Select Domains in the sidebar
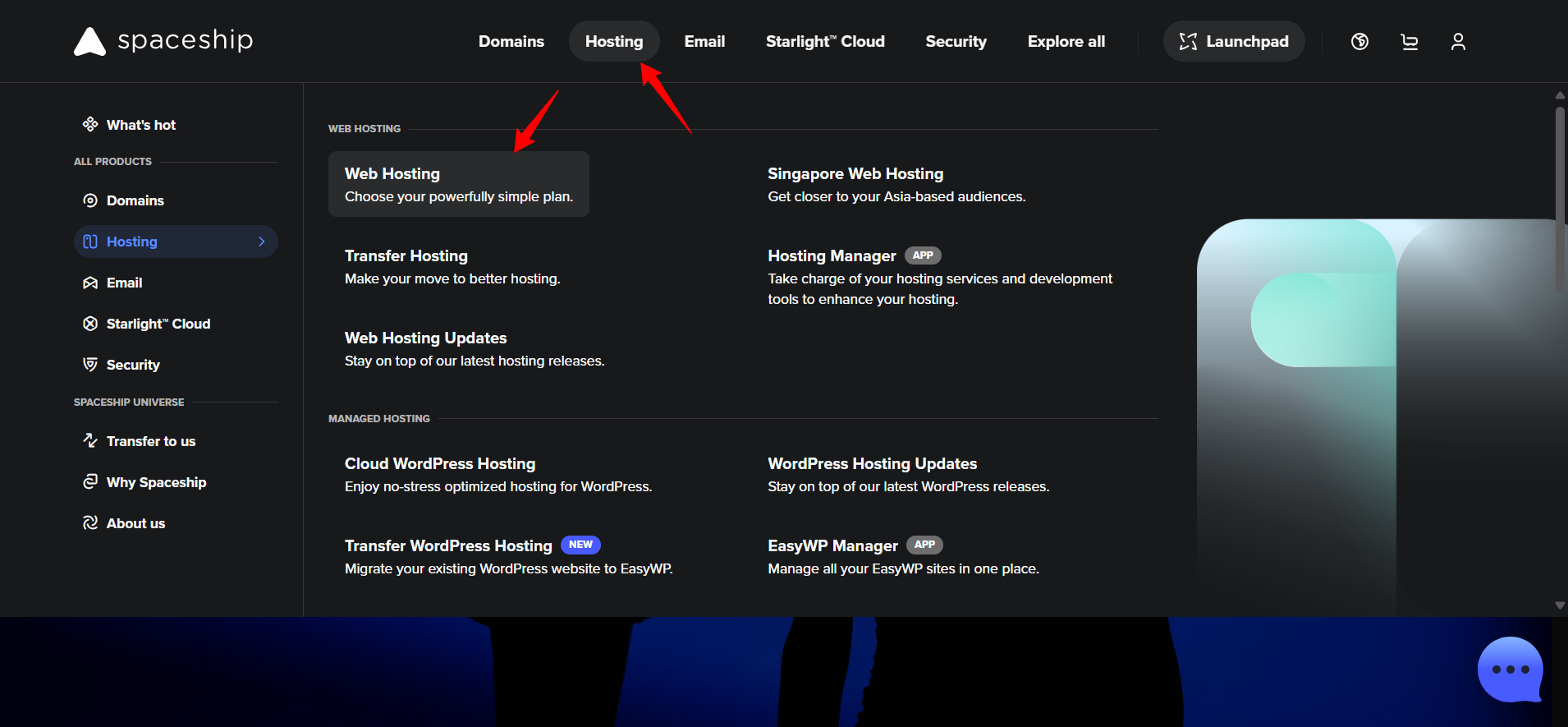 tap(176, 200)
